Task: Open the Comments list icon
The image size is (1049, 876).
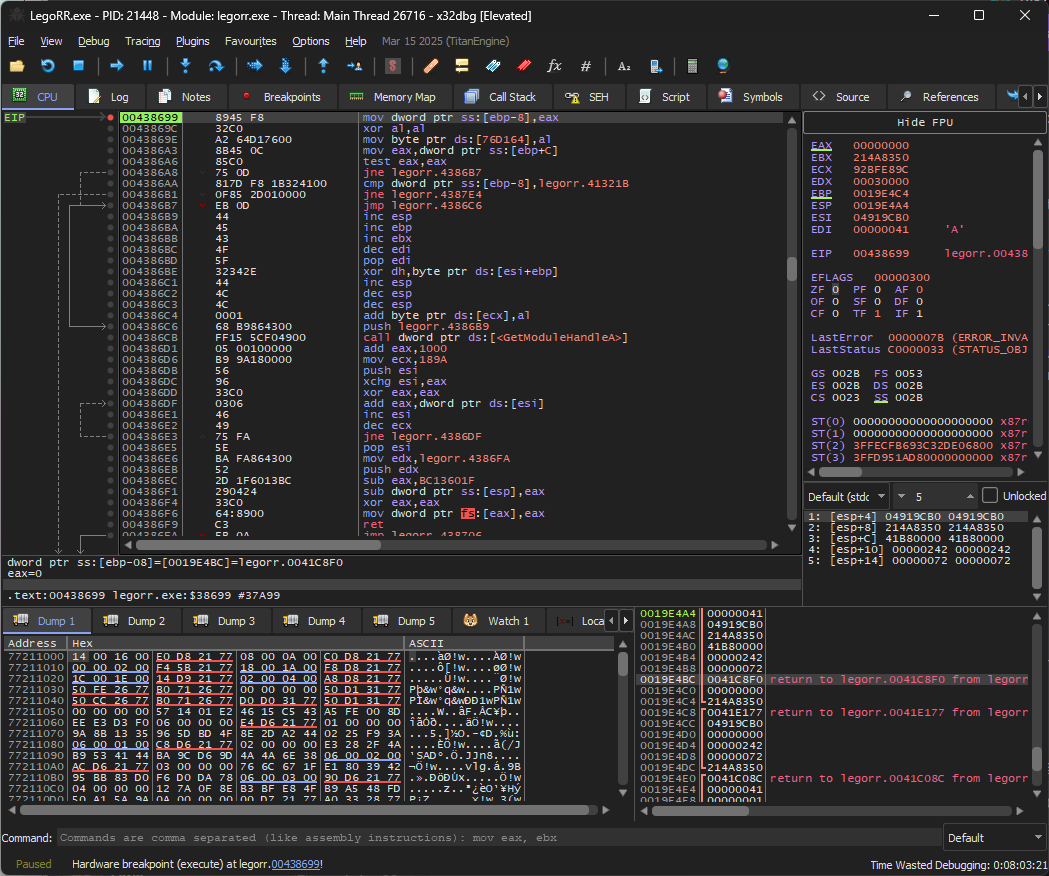Action: click(x=462, y=66)
